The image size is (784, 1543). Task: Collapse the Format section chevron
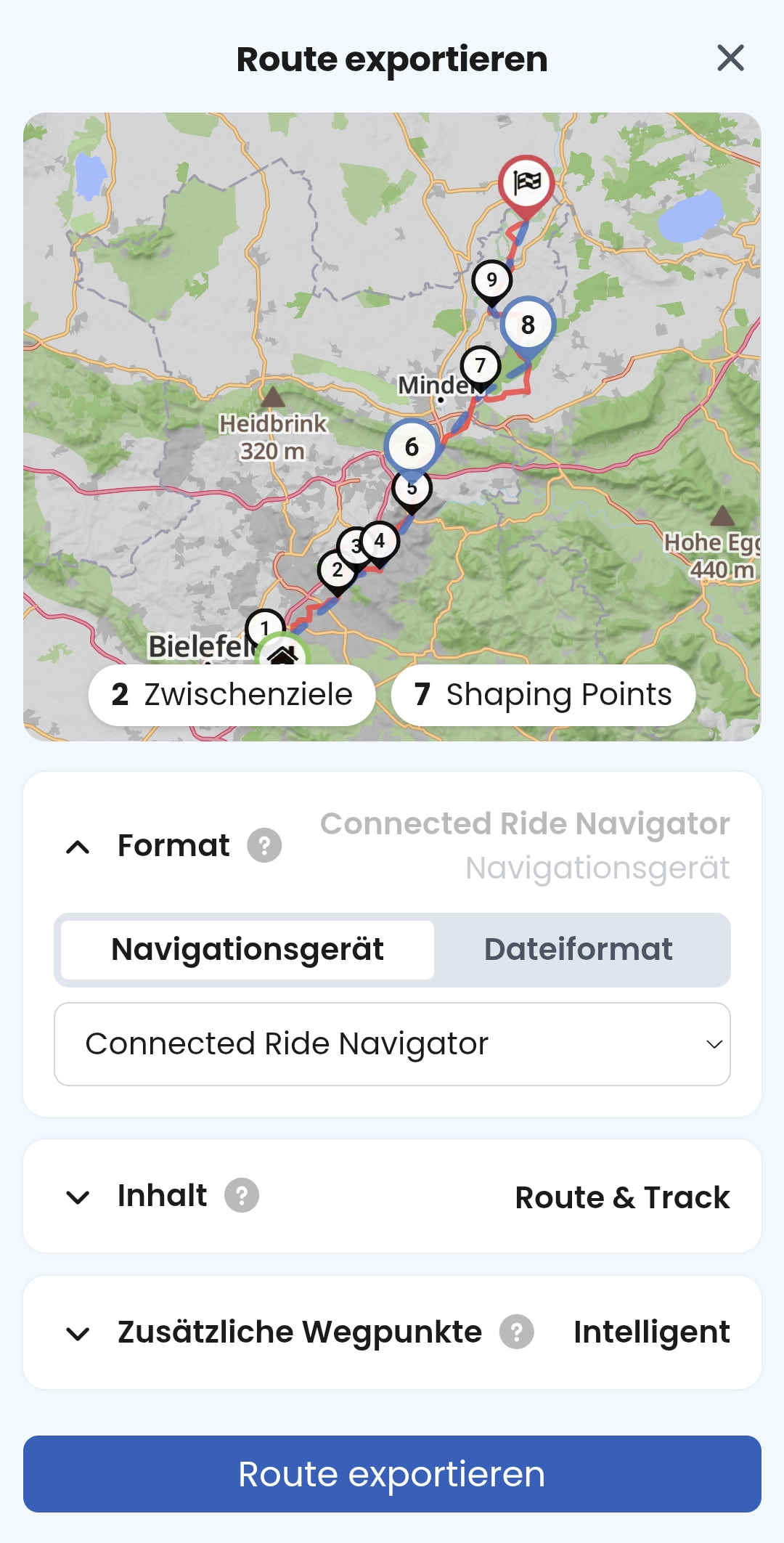78,847
